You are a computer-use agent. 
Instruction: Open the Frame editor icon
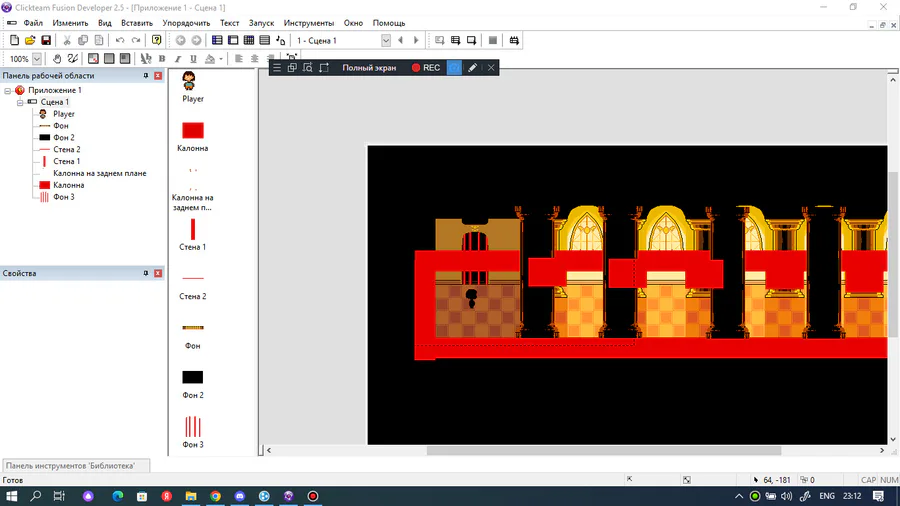pos(233,40)
